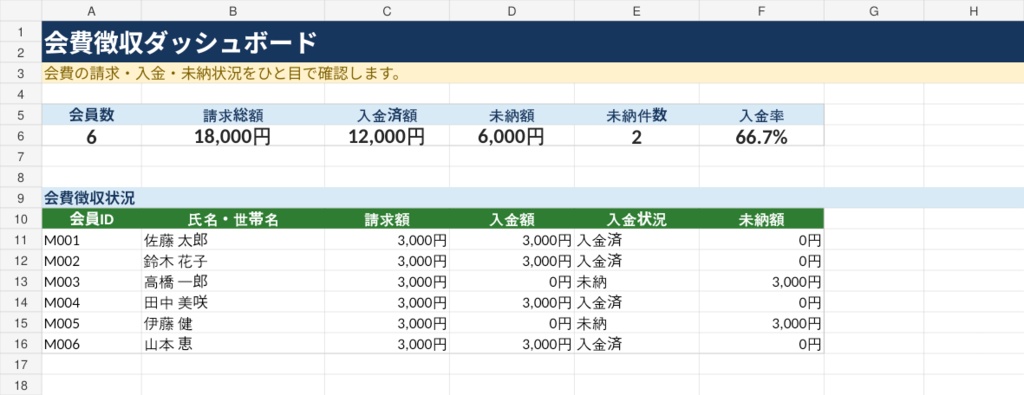Click the subtitle cell starting 会費の請求・入金
This screenshot has width=1024, height=395.
pyautogui.click(x=532, y=72)
